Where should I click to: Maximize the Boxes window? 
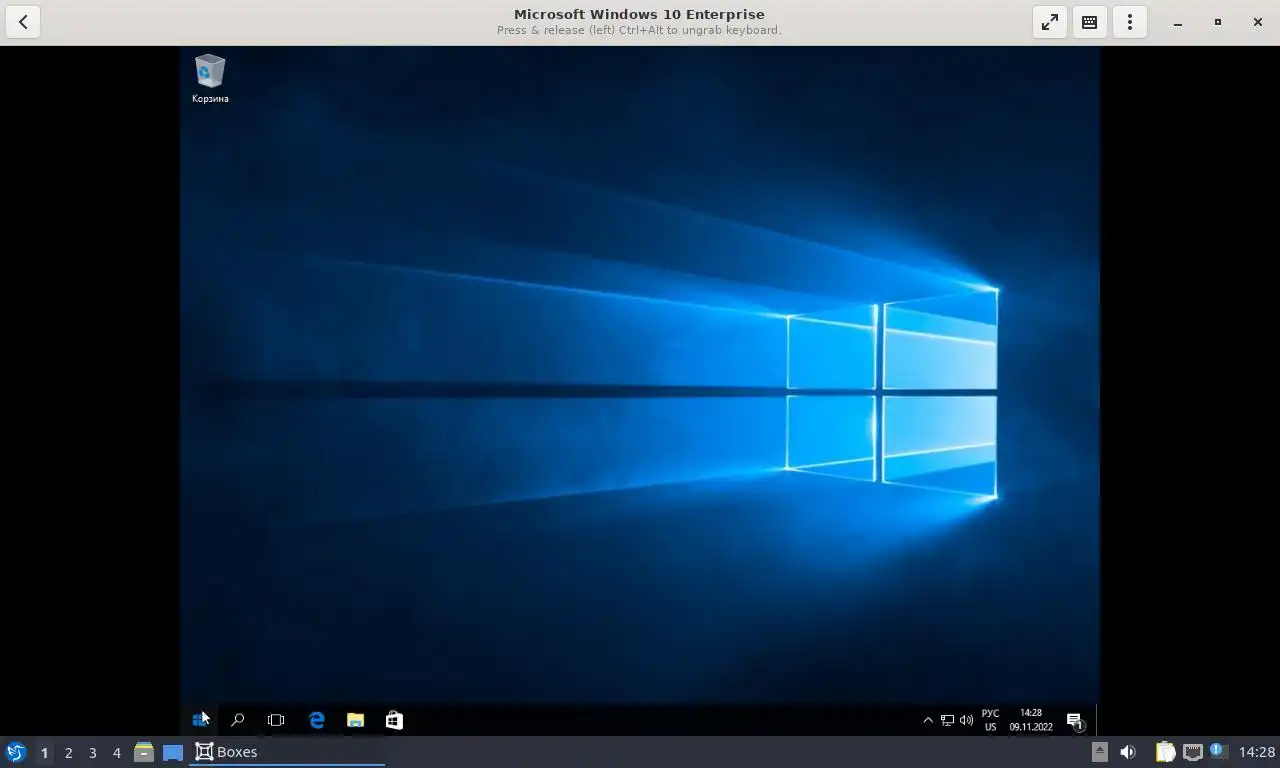tap(1218, 22)
